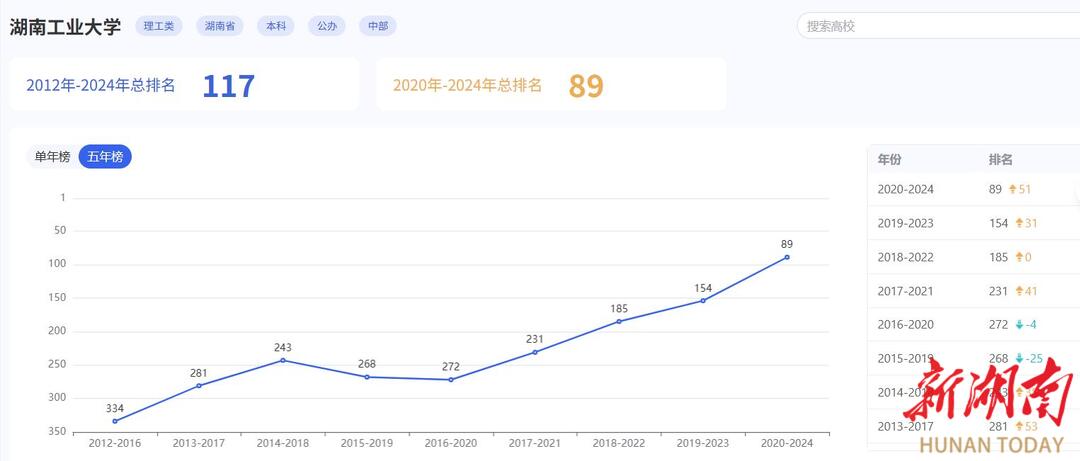The image size is (1080, 461).
Task: Click the 2020-2024 table row year
Action: (906, 189)
